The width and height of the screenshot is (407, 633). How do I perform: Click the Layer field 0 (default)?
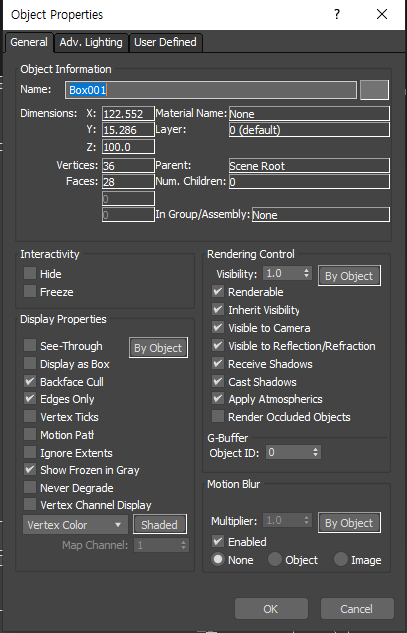pos(309,130)
